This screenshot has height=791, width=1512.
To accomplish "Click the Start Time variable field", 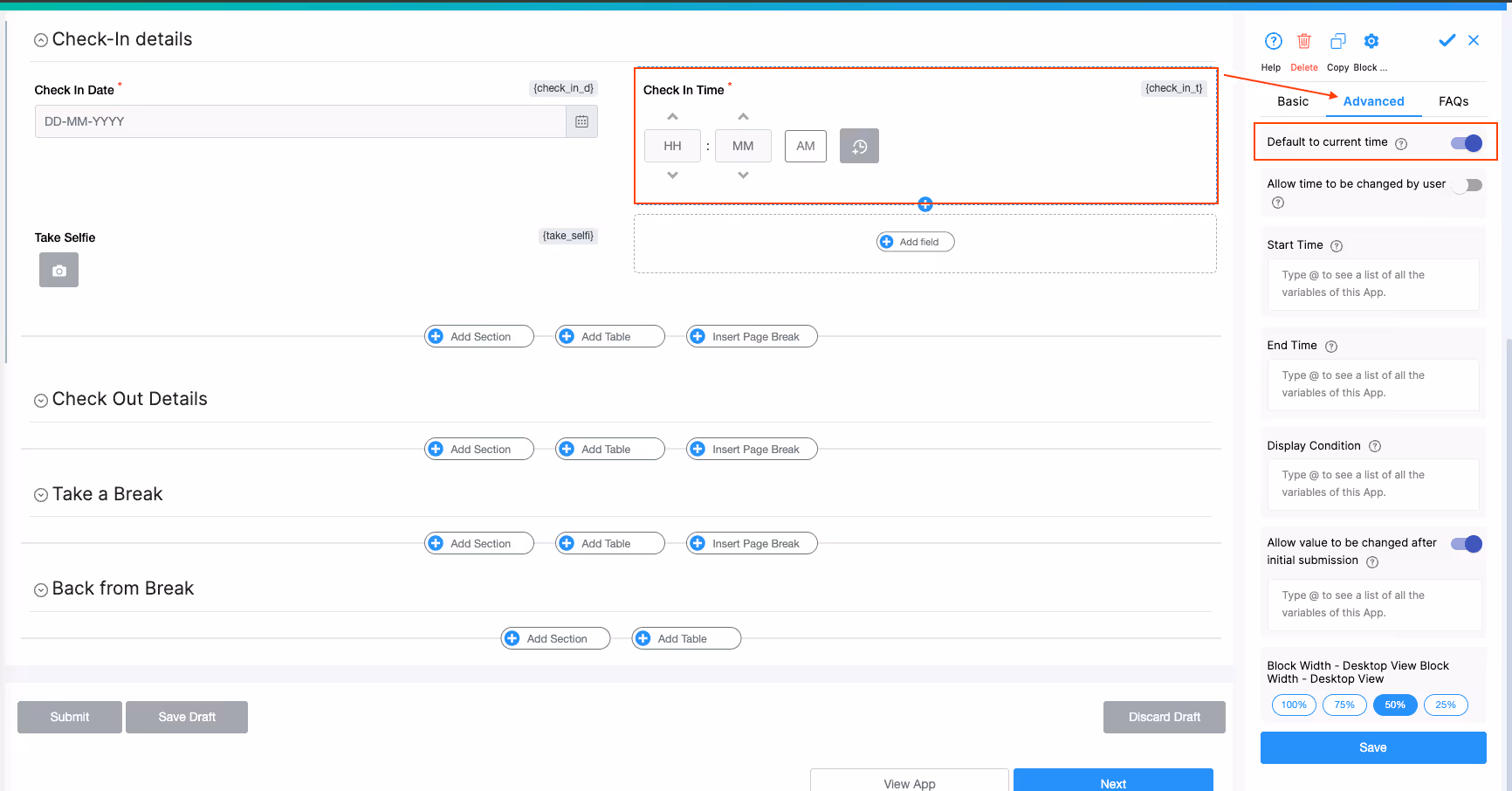I will point(1373,284).
